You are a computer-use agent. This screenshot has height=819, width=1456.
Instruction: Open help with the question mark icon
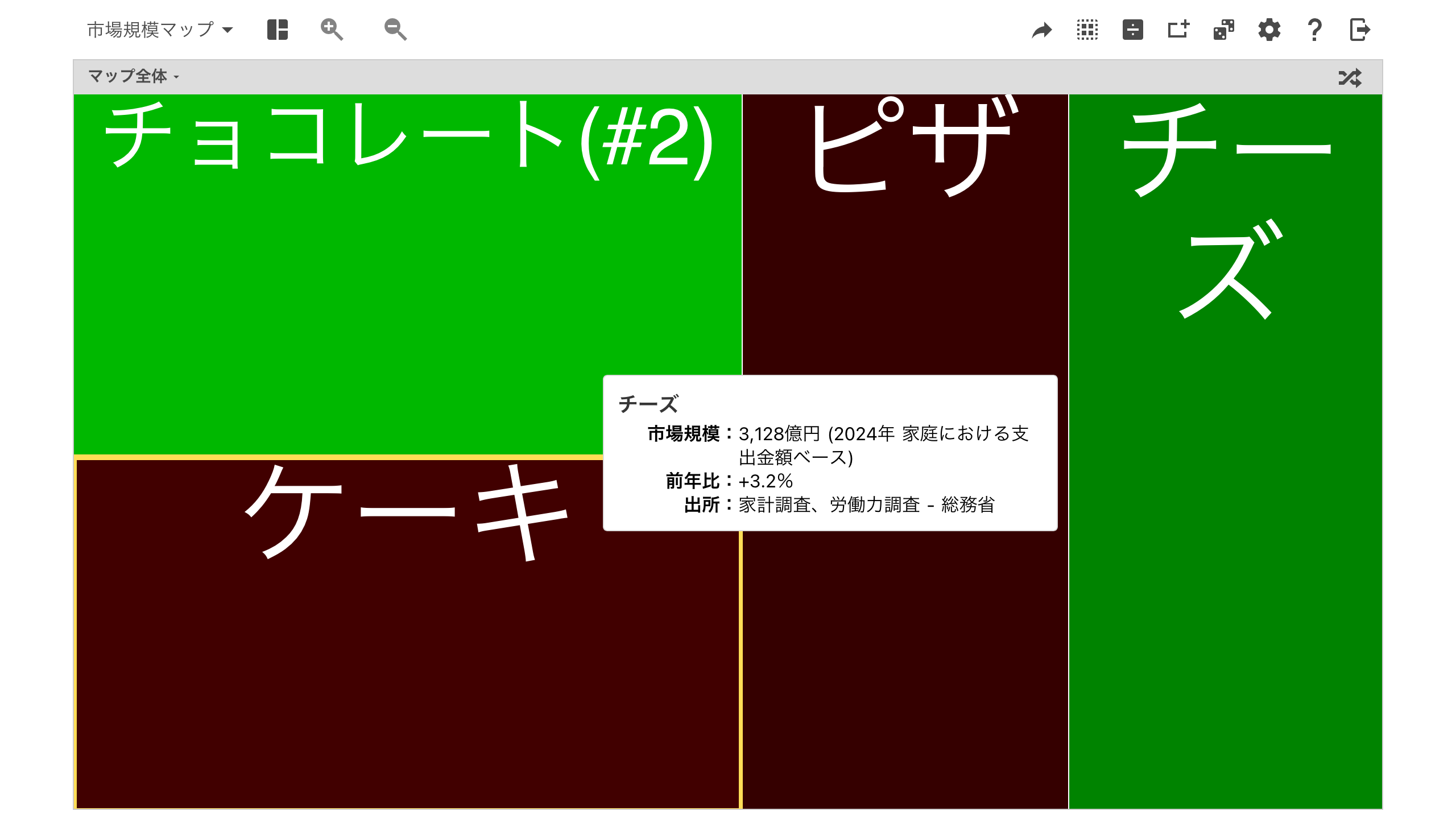click(1315, 30)
